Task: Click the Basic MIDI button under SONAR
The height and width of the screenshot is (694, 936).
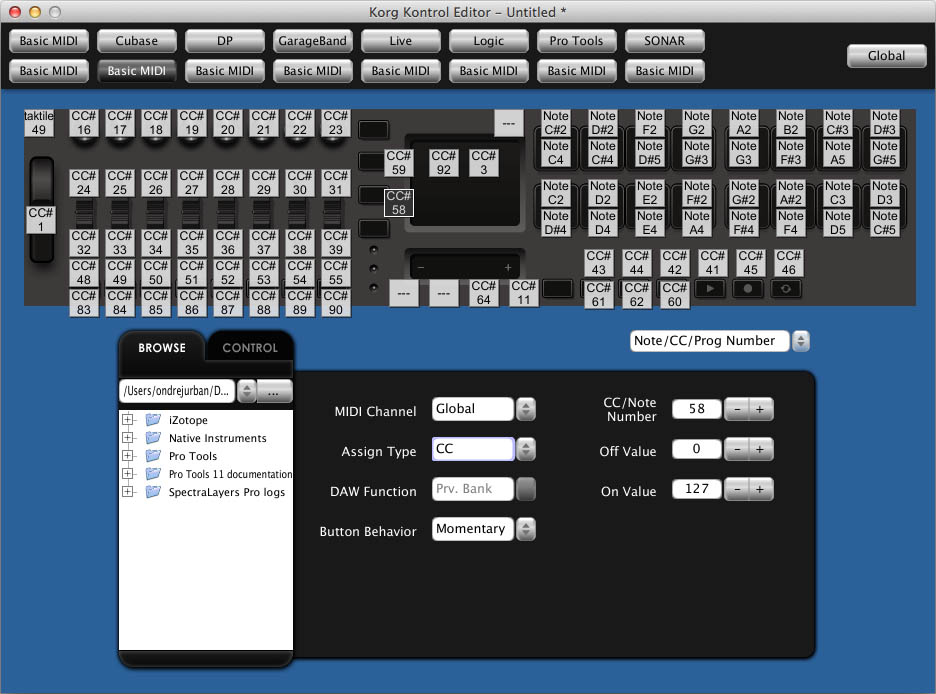Action: 664,71
